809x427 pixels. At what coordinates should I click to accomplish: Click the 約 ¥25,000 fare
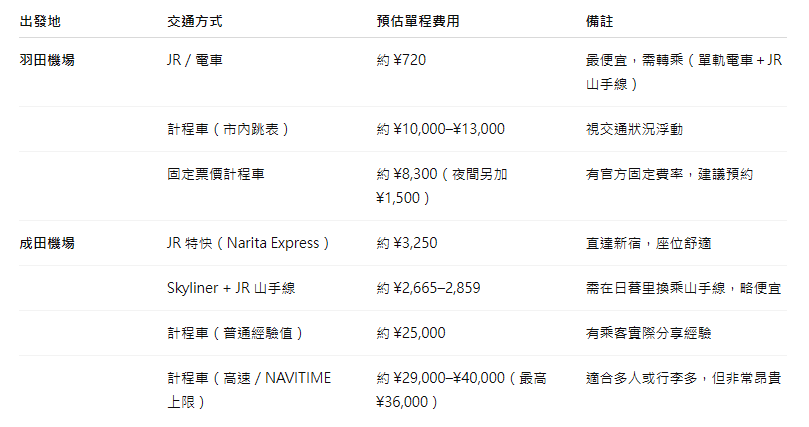411,333
